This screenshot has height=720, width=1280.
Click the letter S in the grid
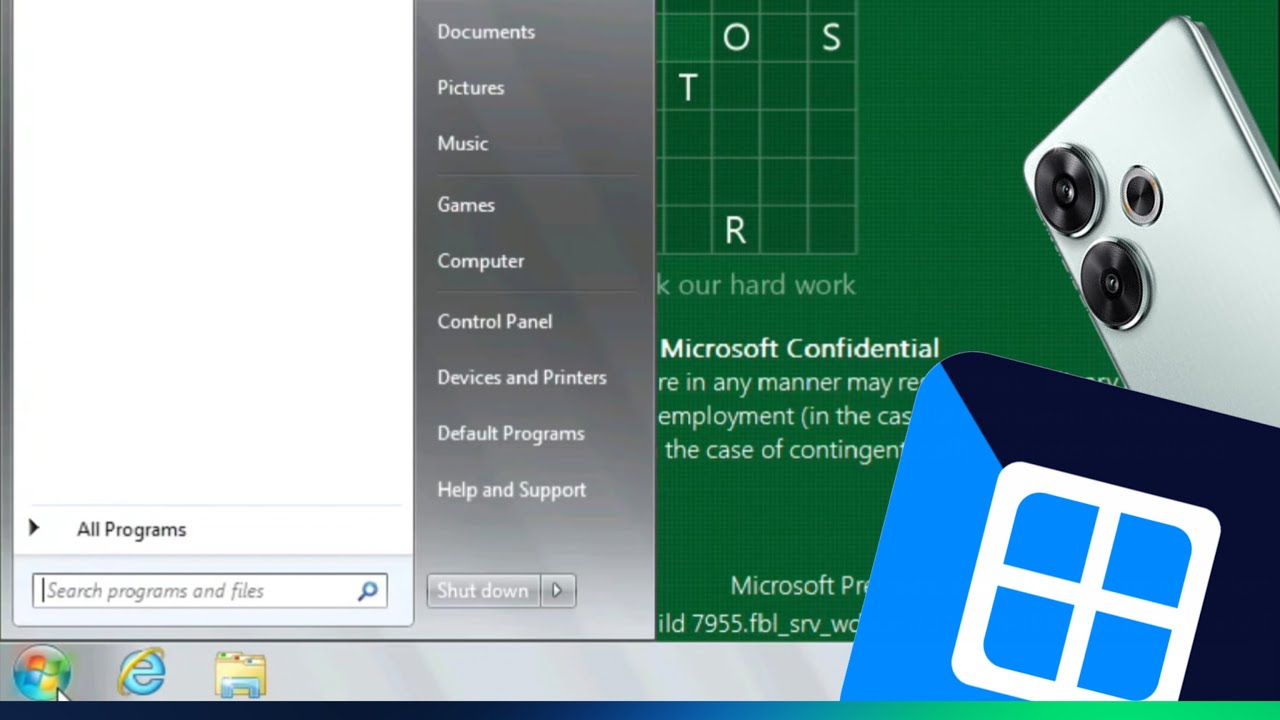[831, 38]
